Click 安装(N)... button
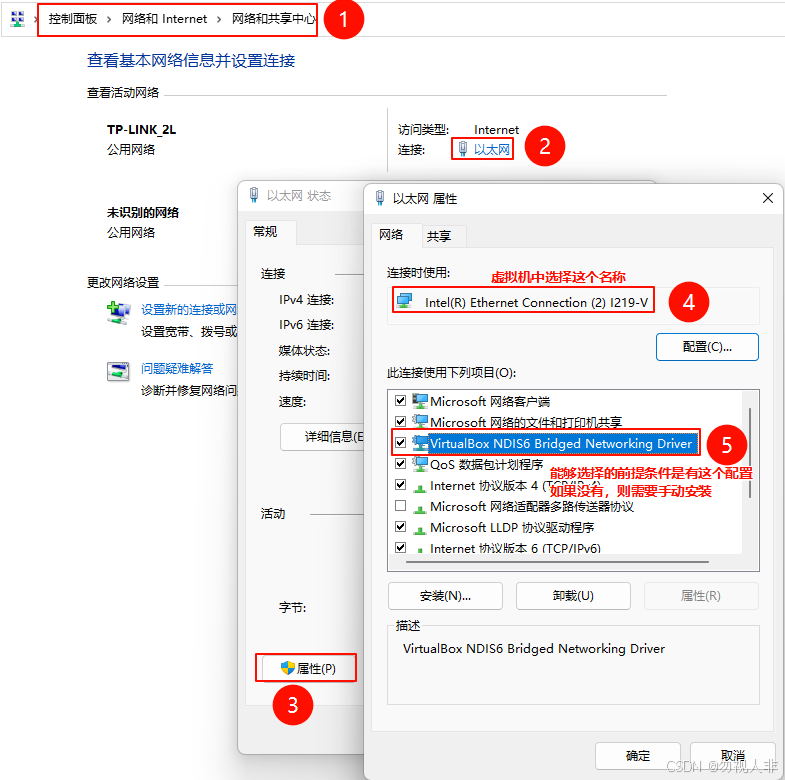785x780 pixels. tap(445, 596)
